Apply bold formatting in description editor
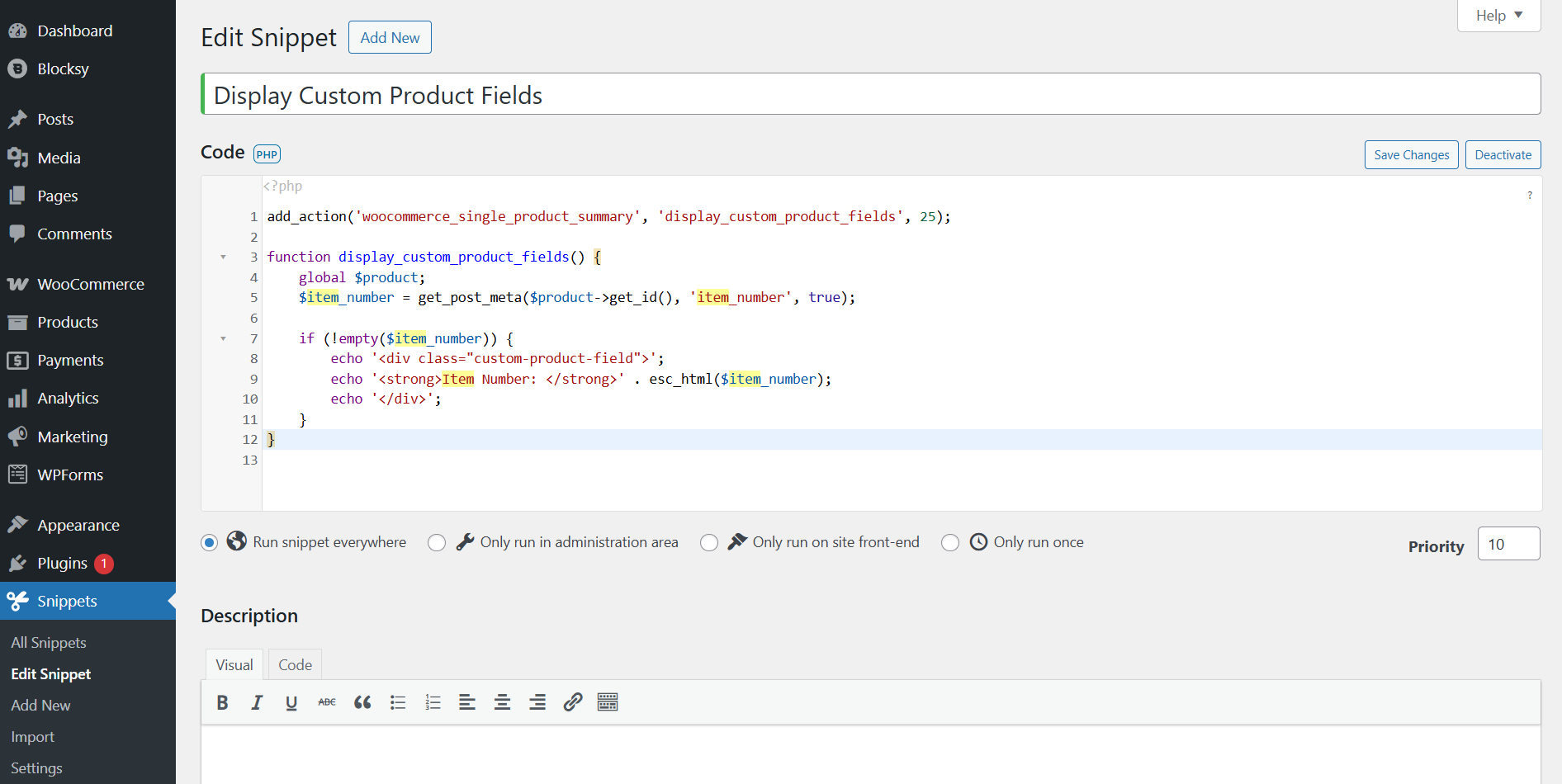 pos(222,702)
